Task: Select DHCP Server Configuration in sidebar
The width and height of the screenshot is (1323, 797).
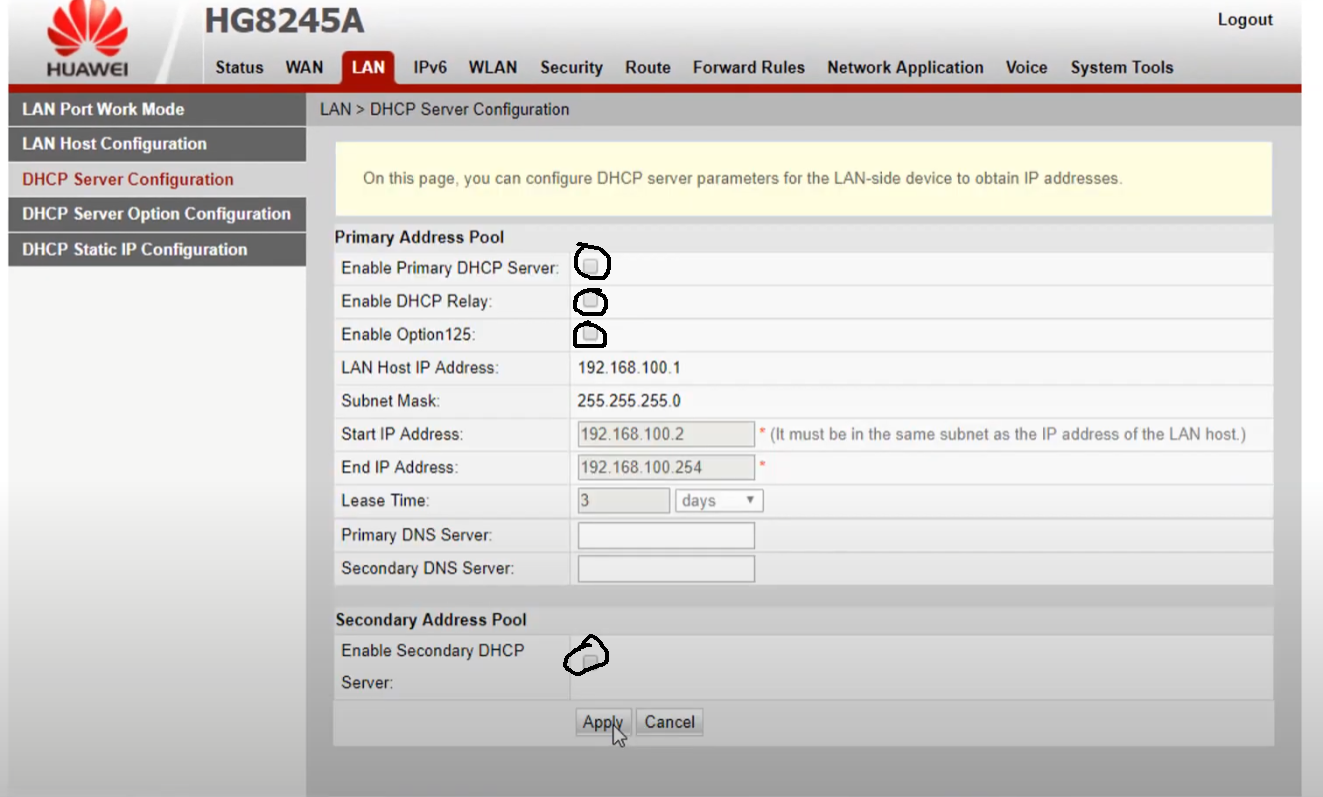Action: [157, 179]
